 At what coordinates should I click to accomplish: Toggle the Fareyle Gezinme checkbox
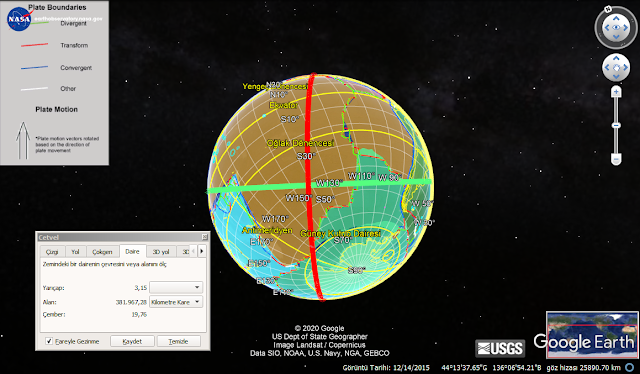pyautogui.click(x=49, y=341)
